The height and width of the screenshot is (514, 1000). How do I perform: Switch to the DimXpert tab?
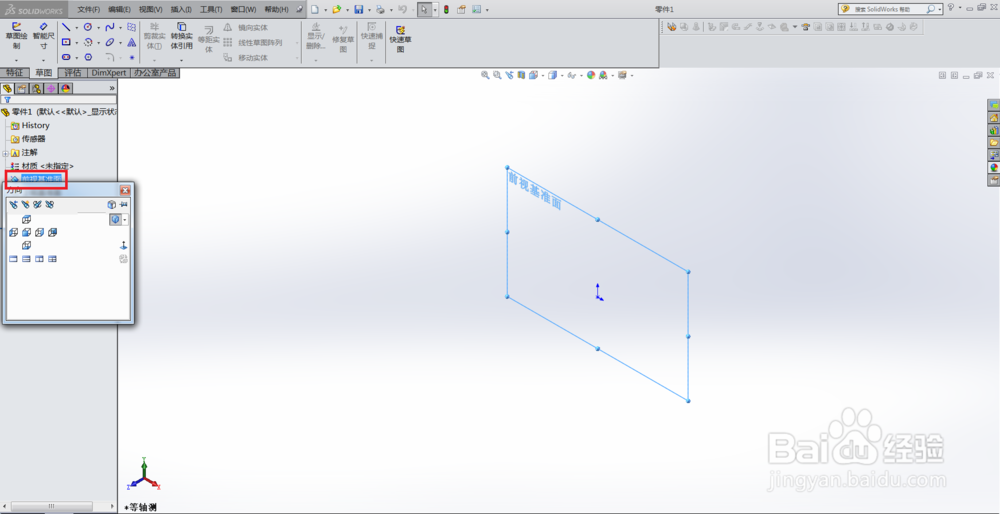108,73
